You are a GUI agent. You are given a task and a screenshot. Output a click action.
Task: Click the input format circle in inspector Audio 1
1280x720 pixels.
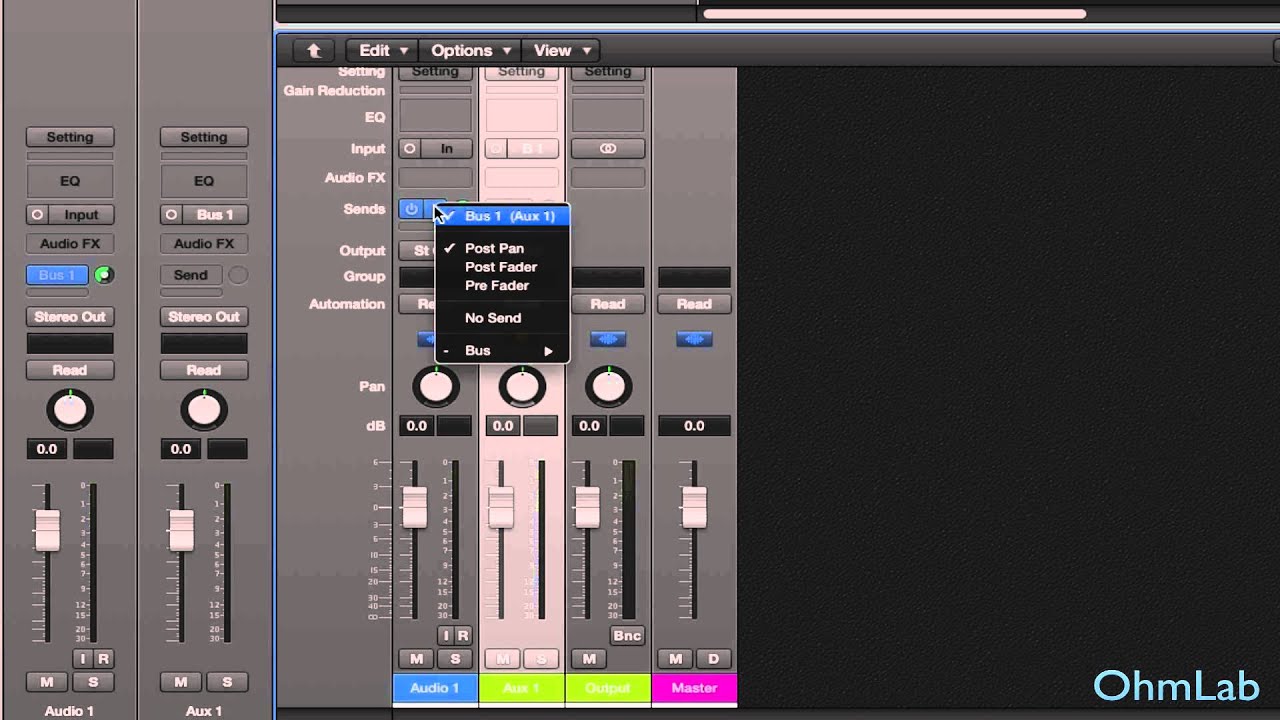pyautogui.click(x=38, y=215)
